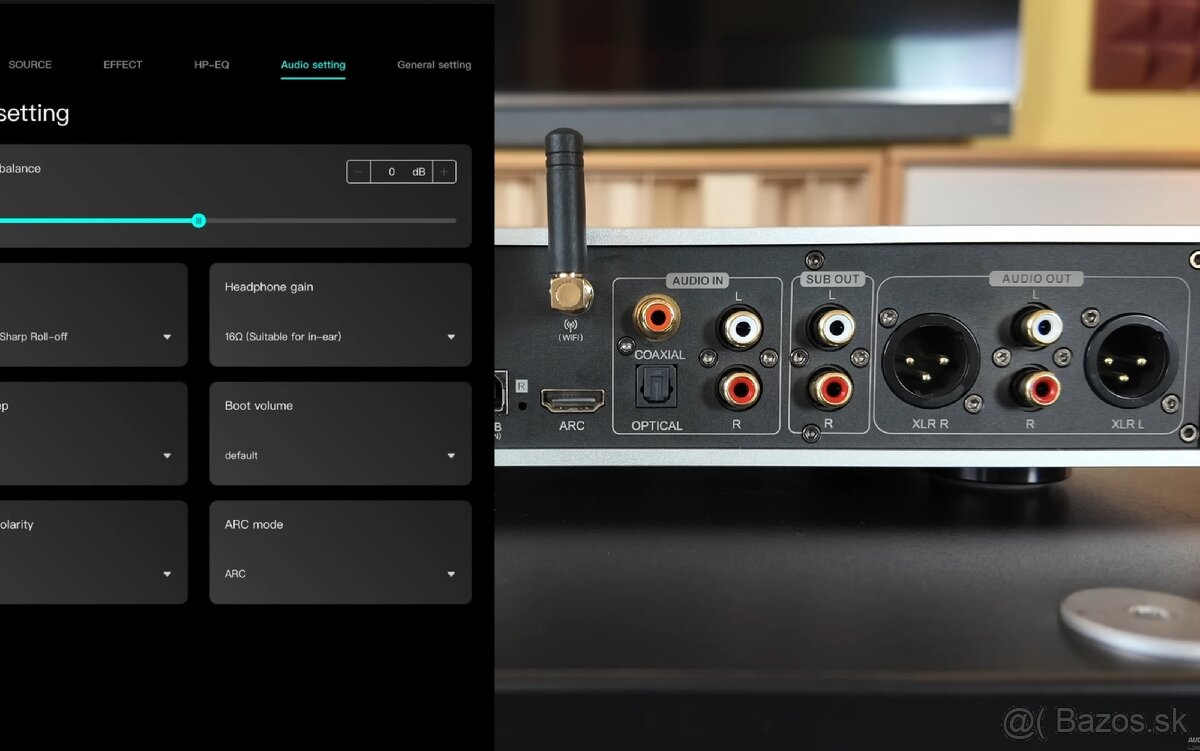Image resolution: width=1200 pixels, height=751 pixels.
Task: Click the Headphone gain label
Action: click(x=269, y=287)
